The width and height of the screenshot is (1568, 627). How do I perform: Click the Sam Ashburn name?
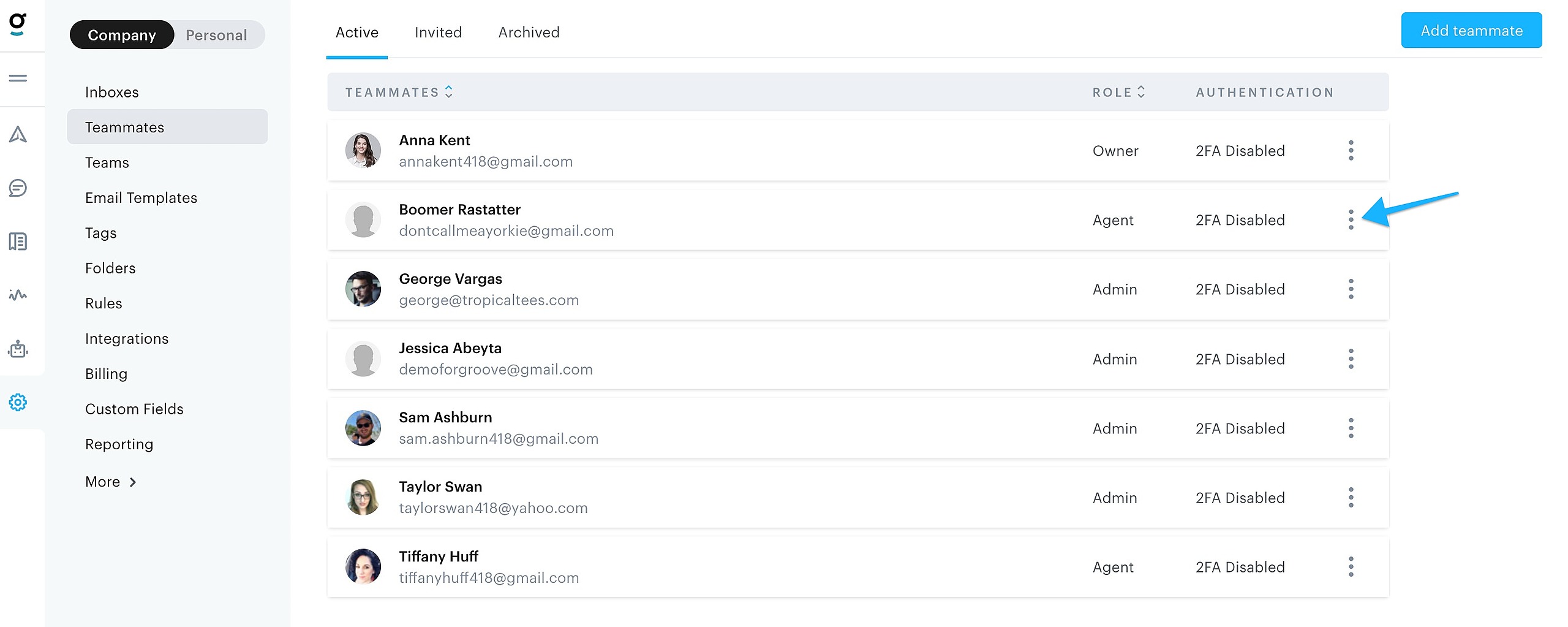(445, 417)
